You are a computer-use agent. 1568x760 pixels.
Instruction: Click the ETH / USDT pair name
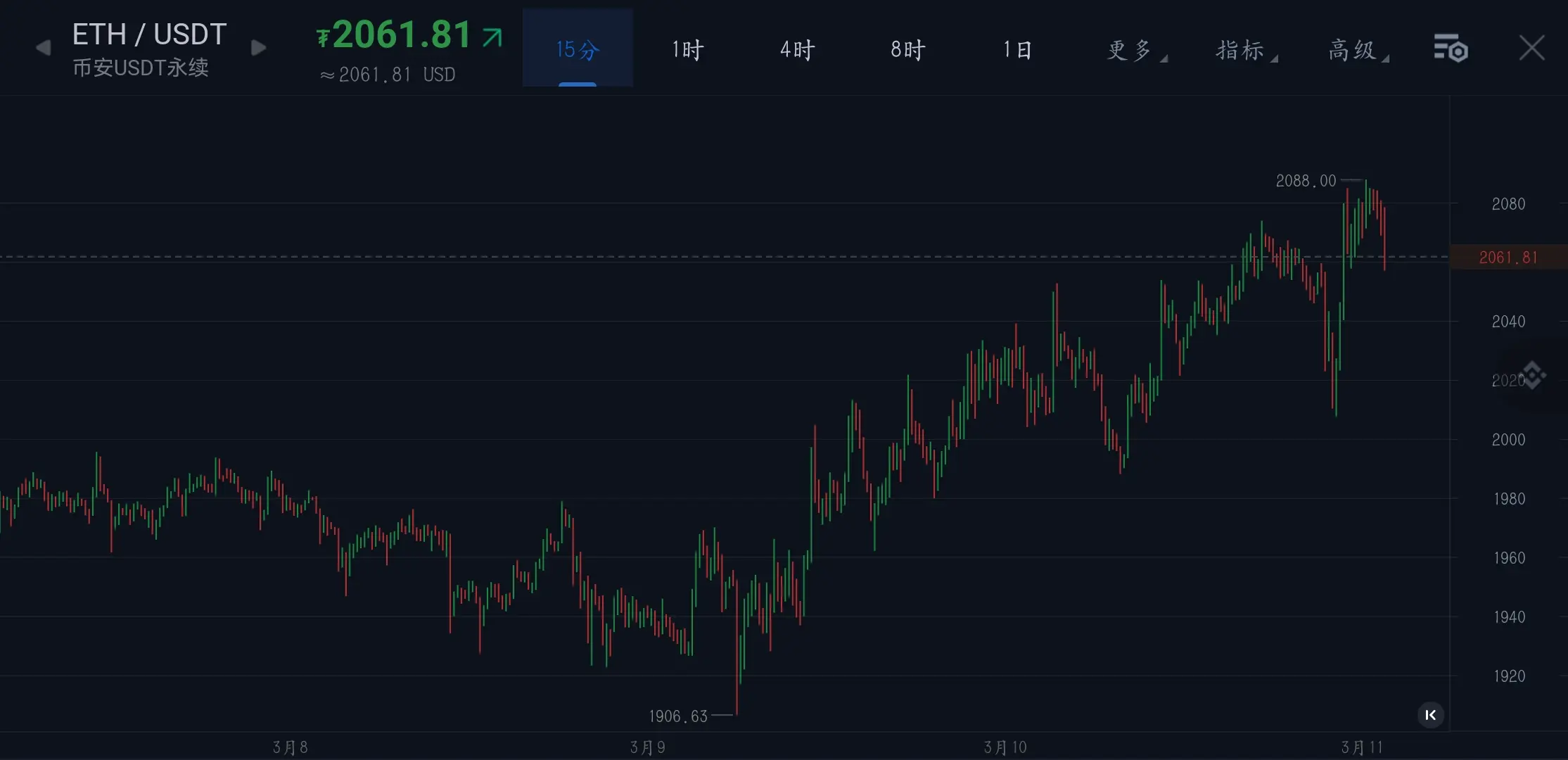149,34
